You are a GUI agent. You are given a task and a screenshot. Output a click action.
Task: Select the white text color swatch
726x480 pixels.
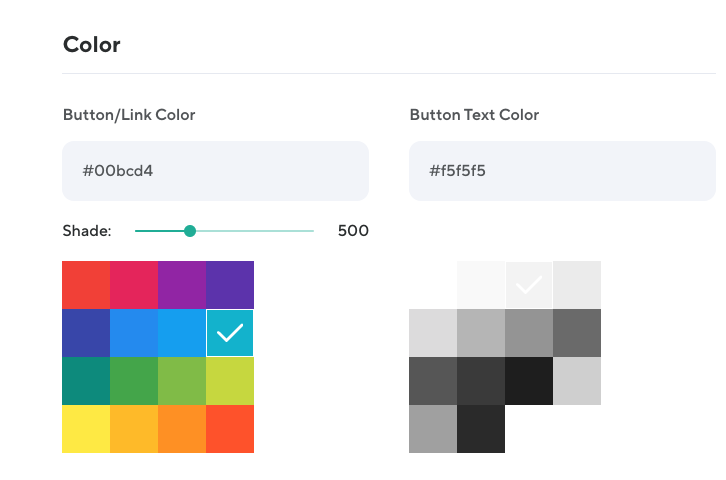click(x=433, y=285)
